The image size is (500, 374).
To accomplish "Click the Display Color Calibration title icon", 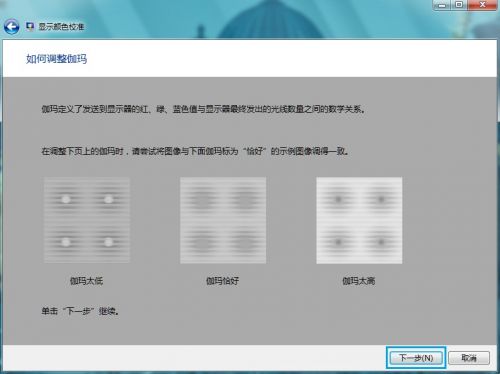I will click(x=30, y=26).
